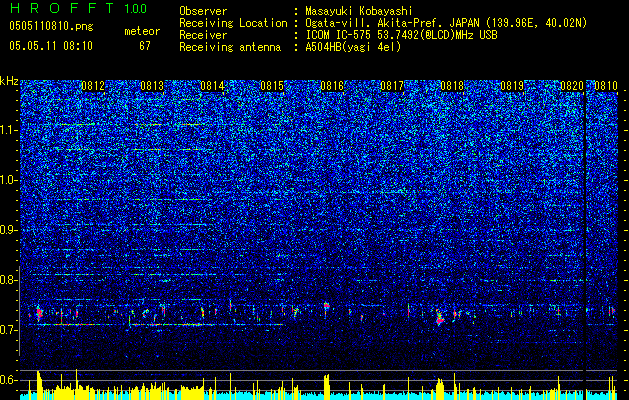
Task: Click the 0.9 frequency axis label
Action: pos(9,230)
